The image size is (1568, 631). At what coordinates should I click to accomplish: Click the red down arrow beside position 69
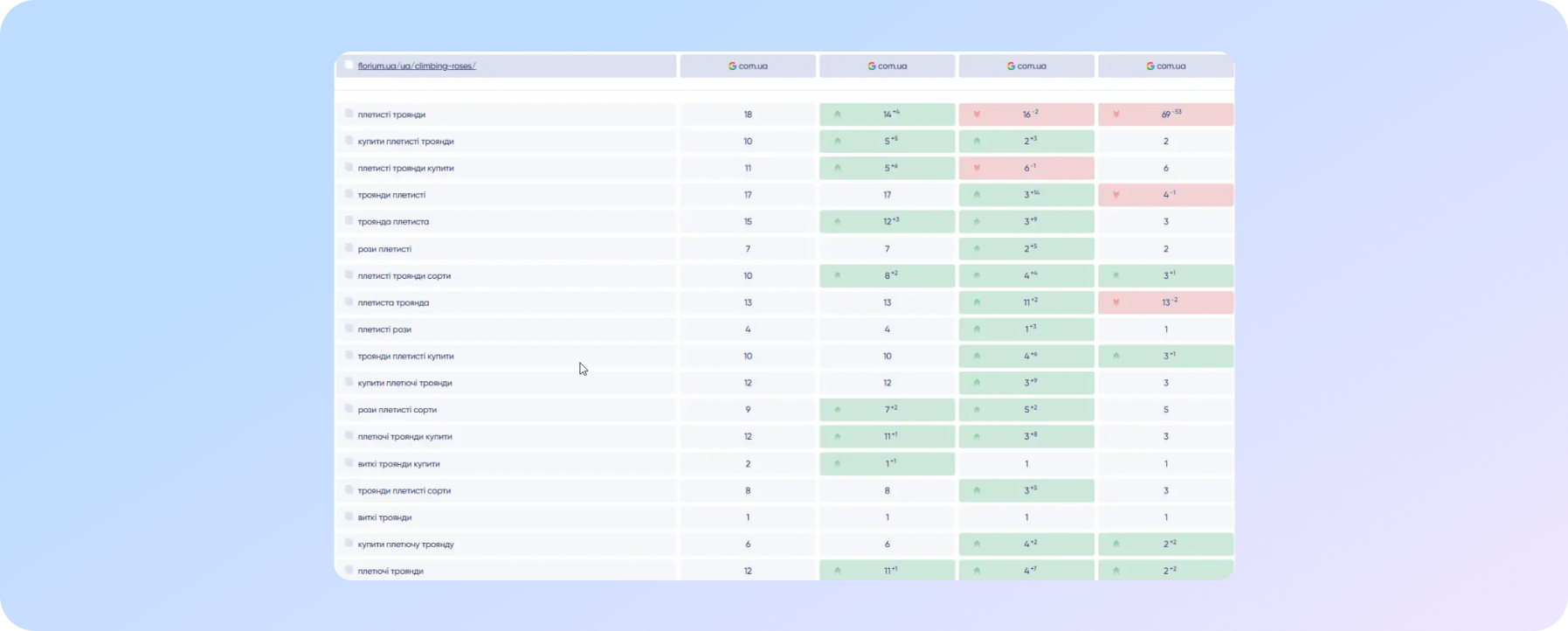pyautogui.click(x=1116, y=114)
